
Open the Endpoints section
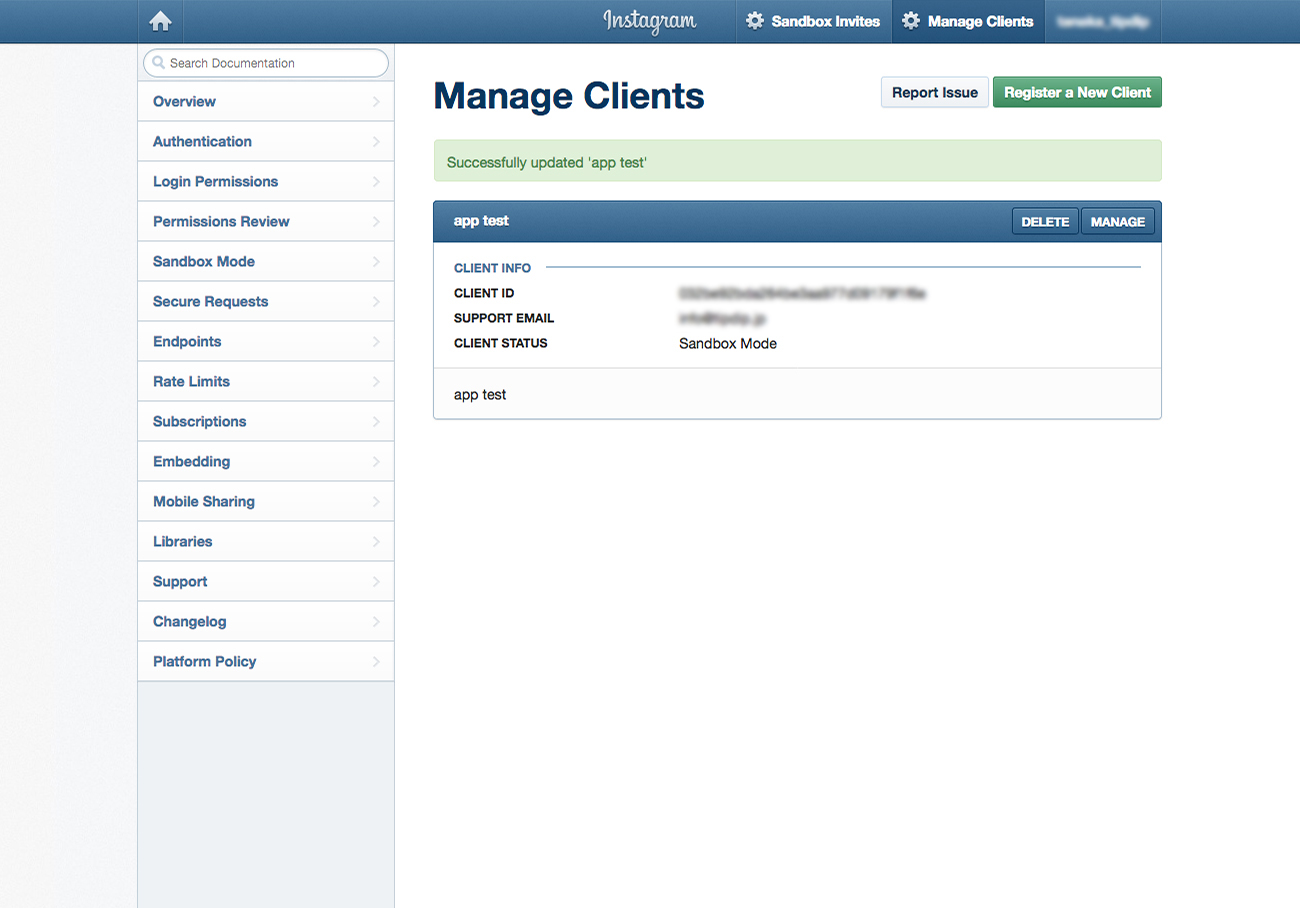pos(266,341)
